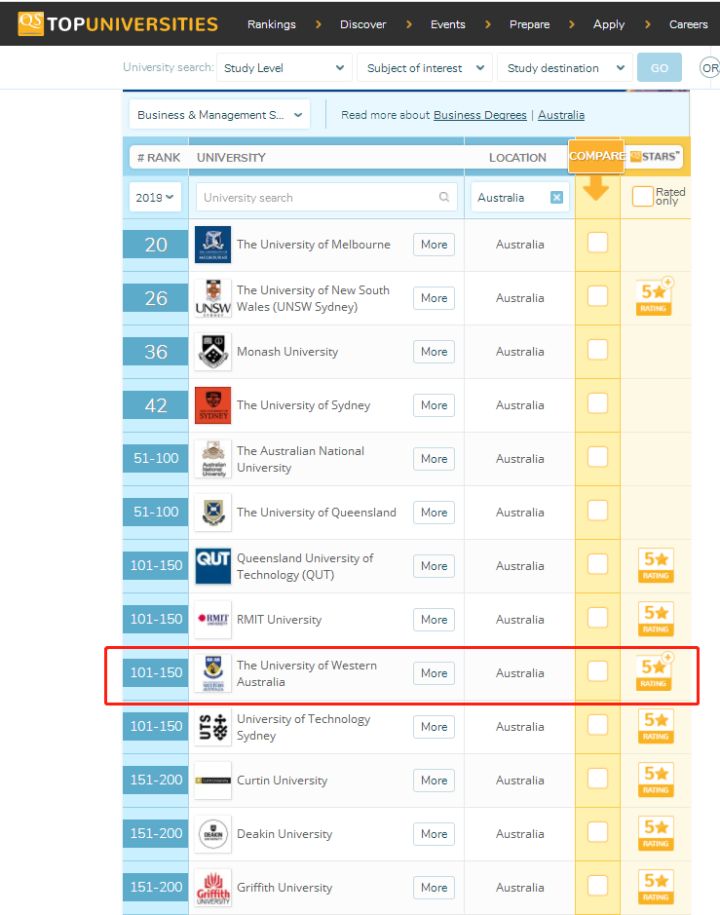
Task: Click the Business Degrees link
Action: [480, 115]
